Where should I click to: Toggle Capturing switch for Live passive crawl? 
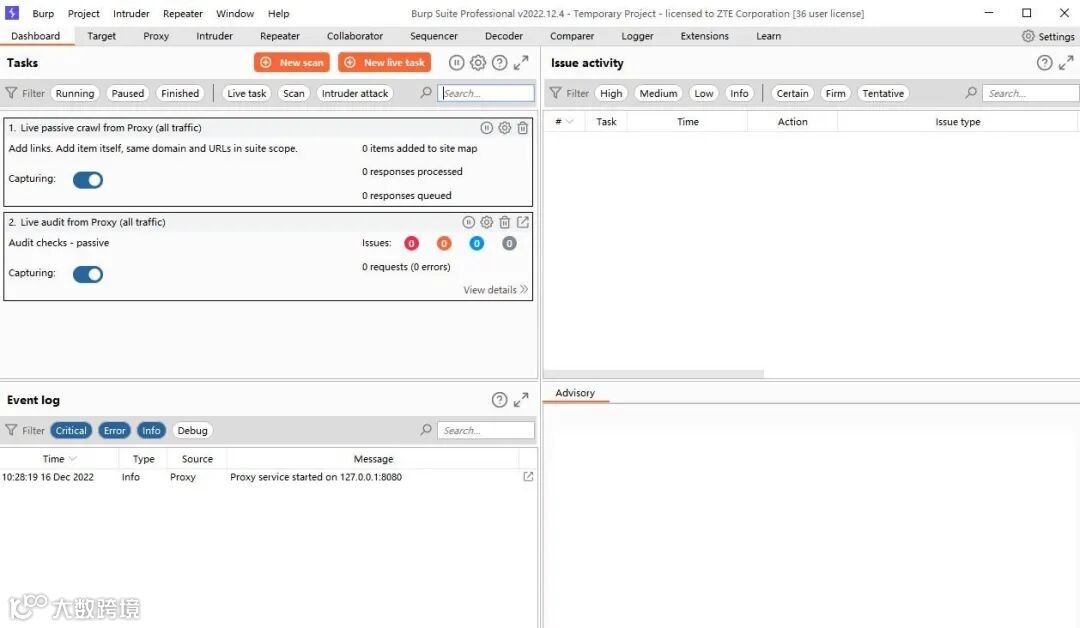pyautogui.click(x=87, y=180)
